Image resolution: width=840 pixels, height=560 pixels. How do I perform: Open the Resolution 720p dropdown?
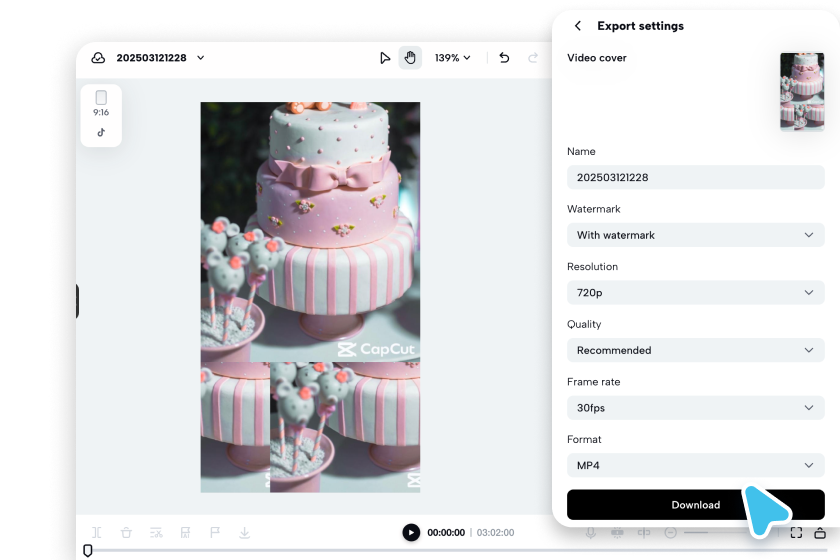[x=695, y=293]
